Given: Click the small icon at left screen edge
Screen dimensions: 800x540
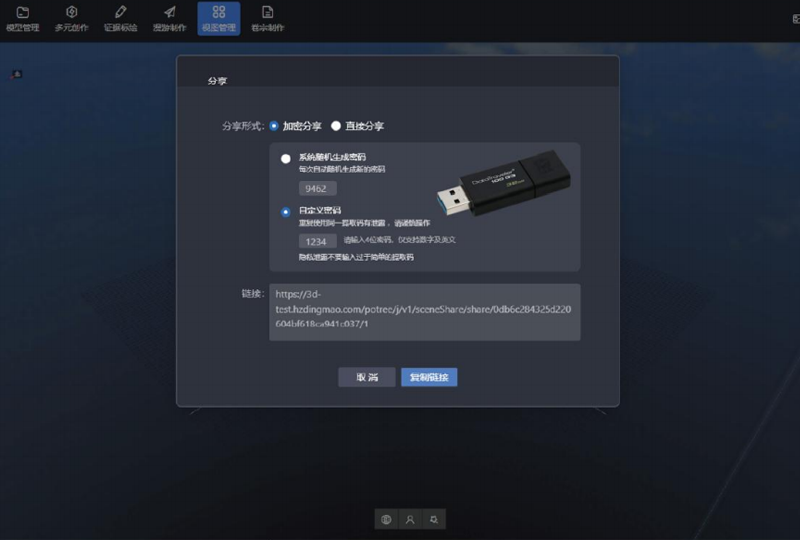Looking at the screenshot, I should point(17,74).
